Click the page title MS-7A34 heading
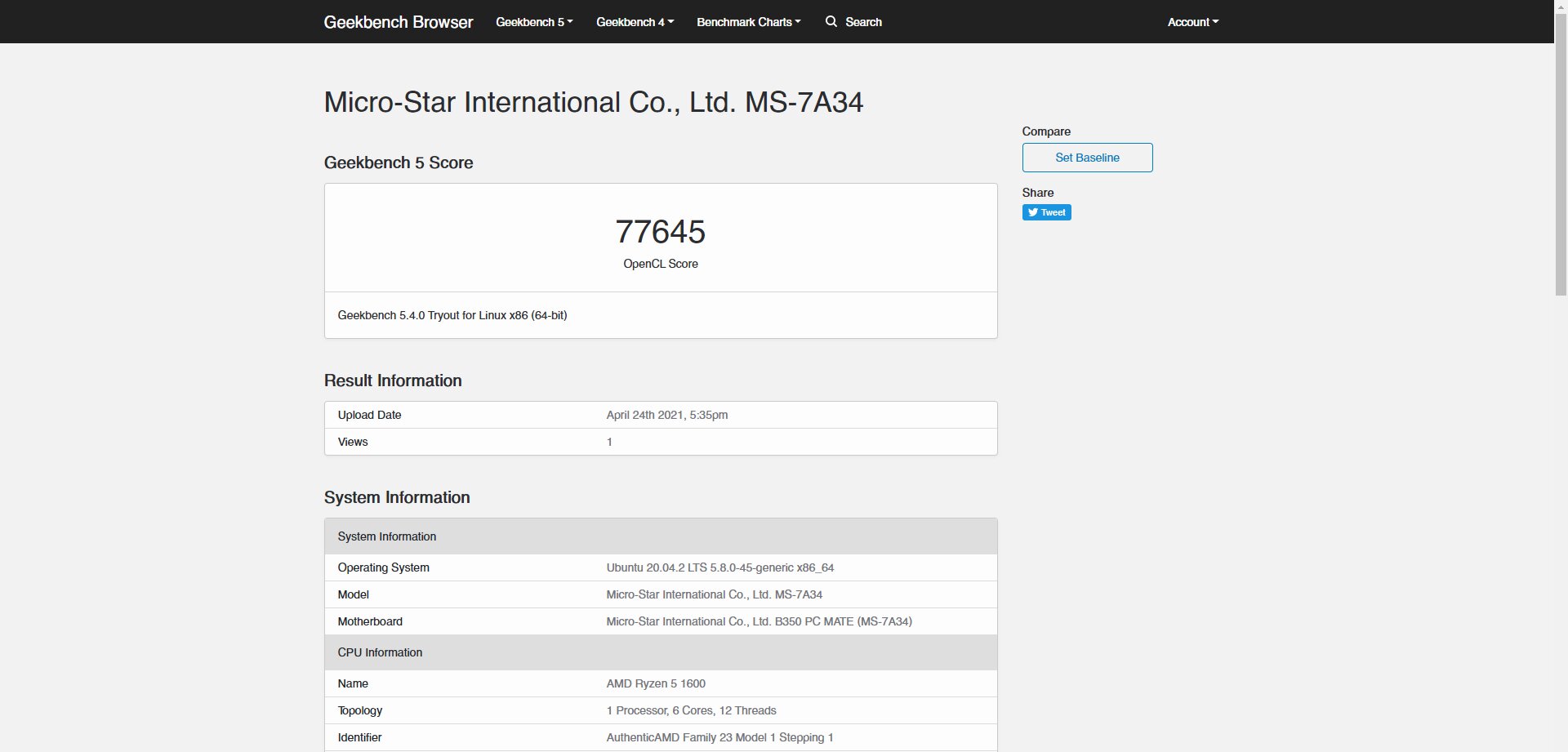The width and height of the screenshot is (1568, 752). pos(594,102)
